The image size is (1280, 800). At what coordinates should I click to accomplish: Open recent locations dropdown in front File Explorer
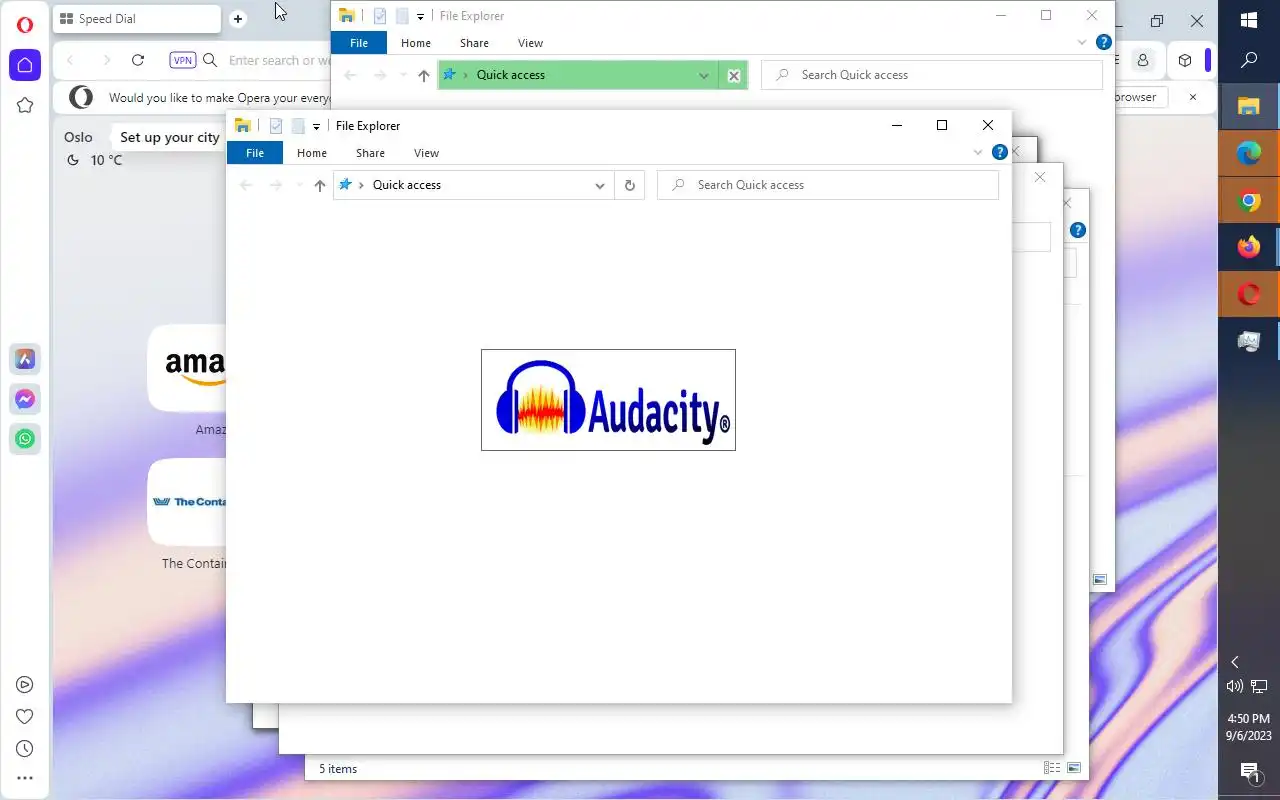click(x=299, y=185)
